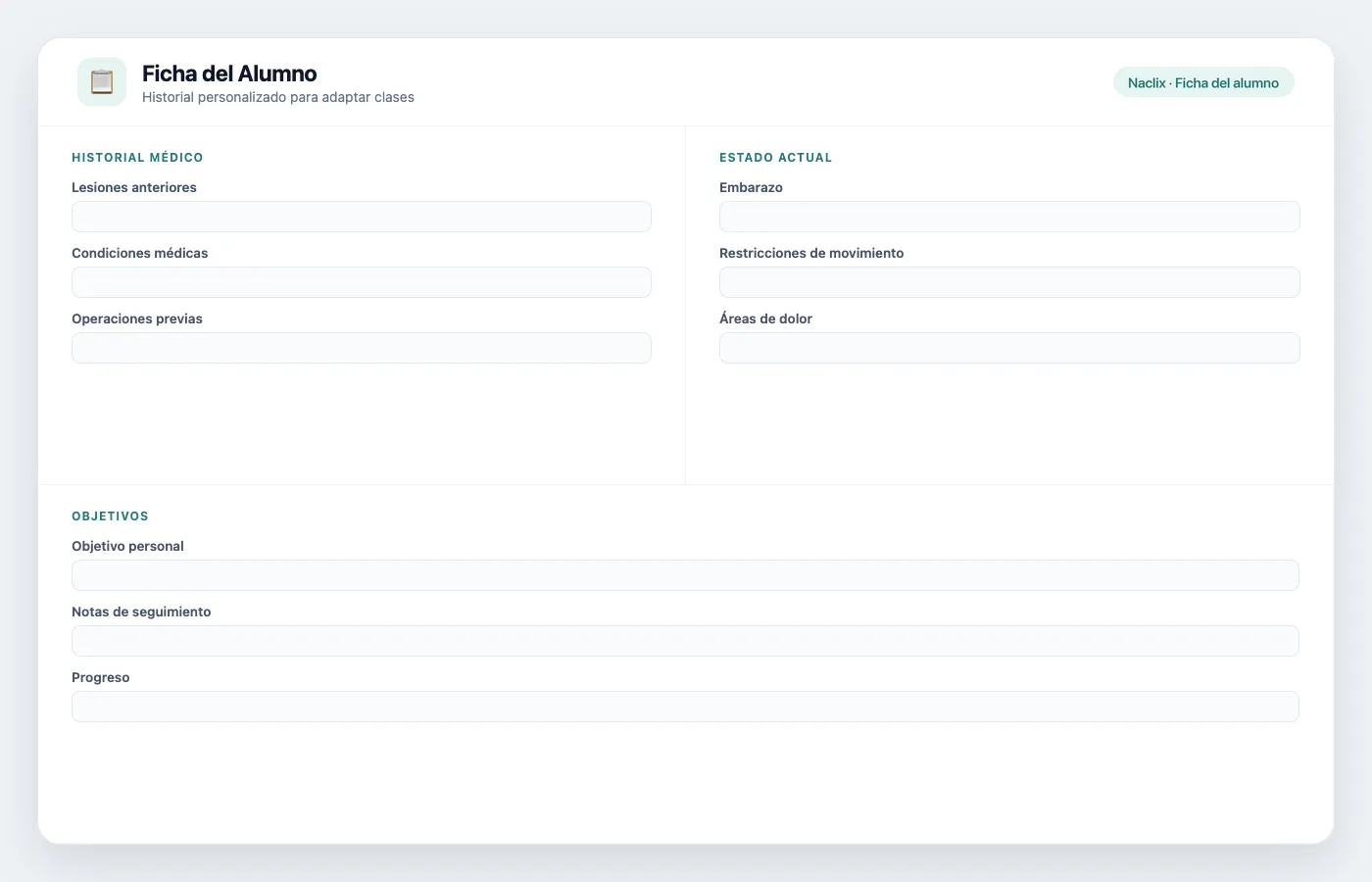Click the 'Condiciones médicas' label
Viewport: 1372px width, 882px height.
tap(140, 253)
